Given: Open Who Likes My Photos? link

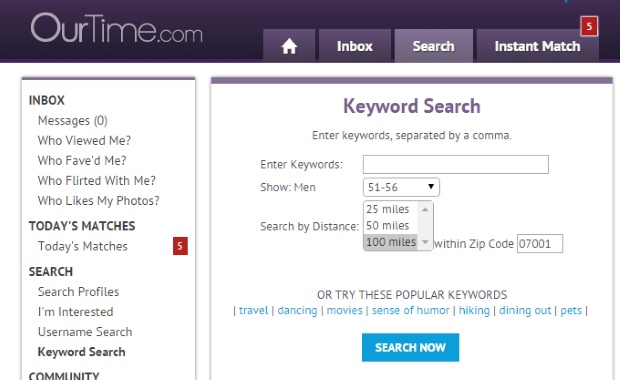Looking at the screenshot, I should pyautogui.click(x=98, y=201).
